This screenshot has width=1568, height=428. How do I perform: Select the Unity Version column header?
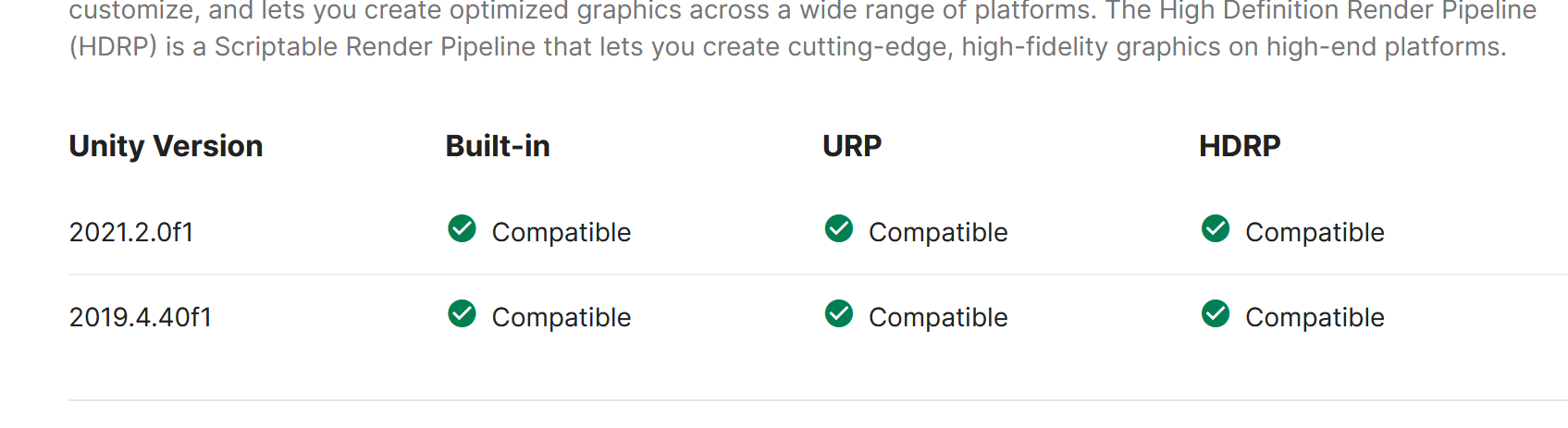pos(166,146)
